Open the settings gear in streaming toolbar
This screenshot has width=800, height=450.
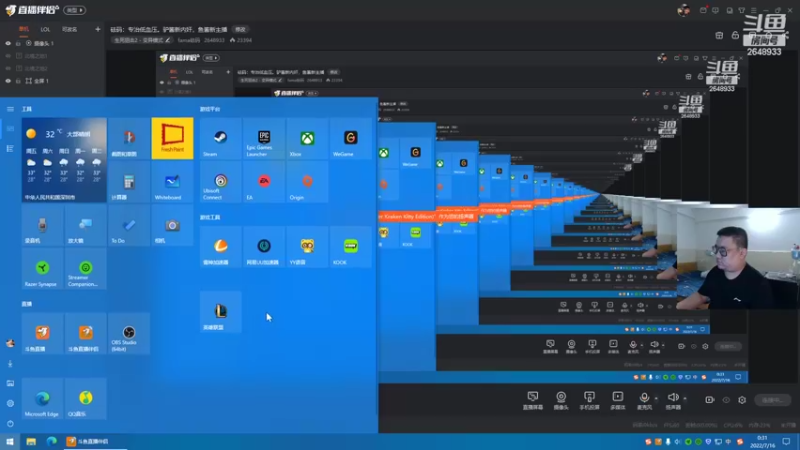(742, 400)
